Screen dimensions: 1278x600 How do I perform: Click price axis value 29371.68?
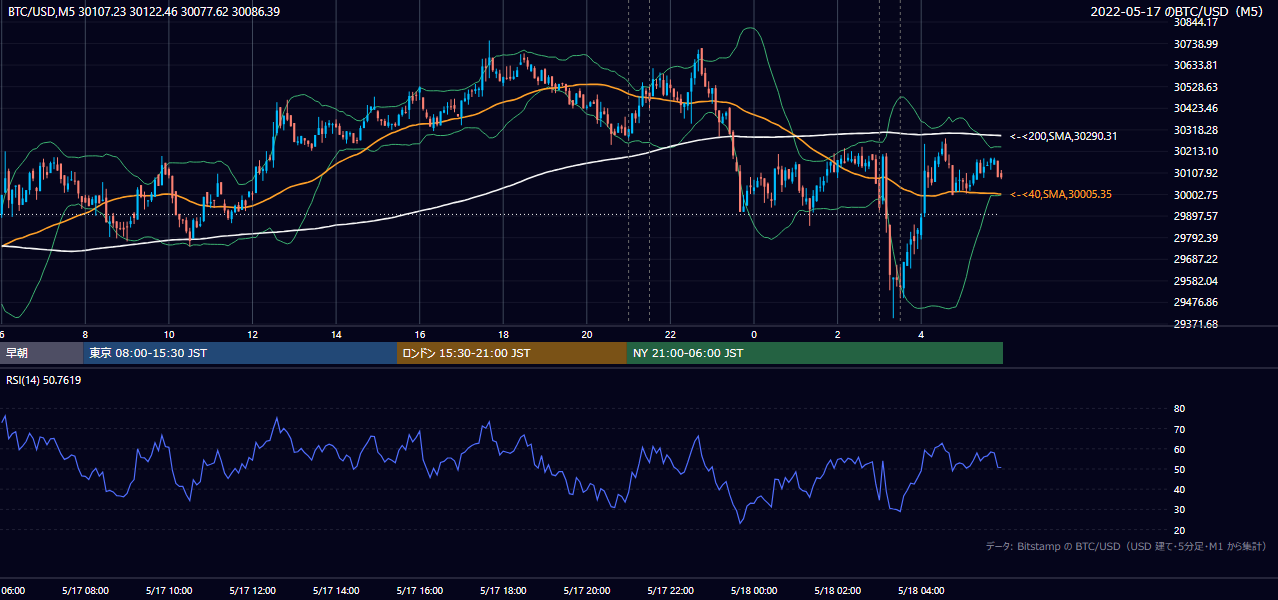point(1196,324)
